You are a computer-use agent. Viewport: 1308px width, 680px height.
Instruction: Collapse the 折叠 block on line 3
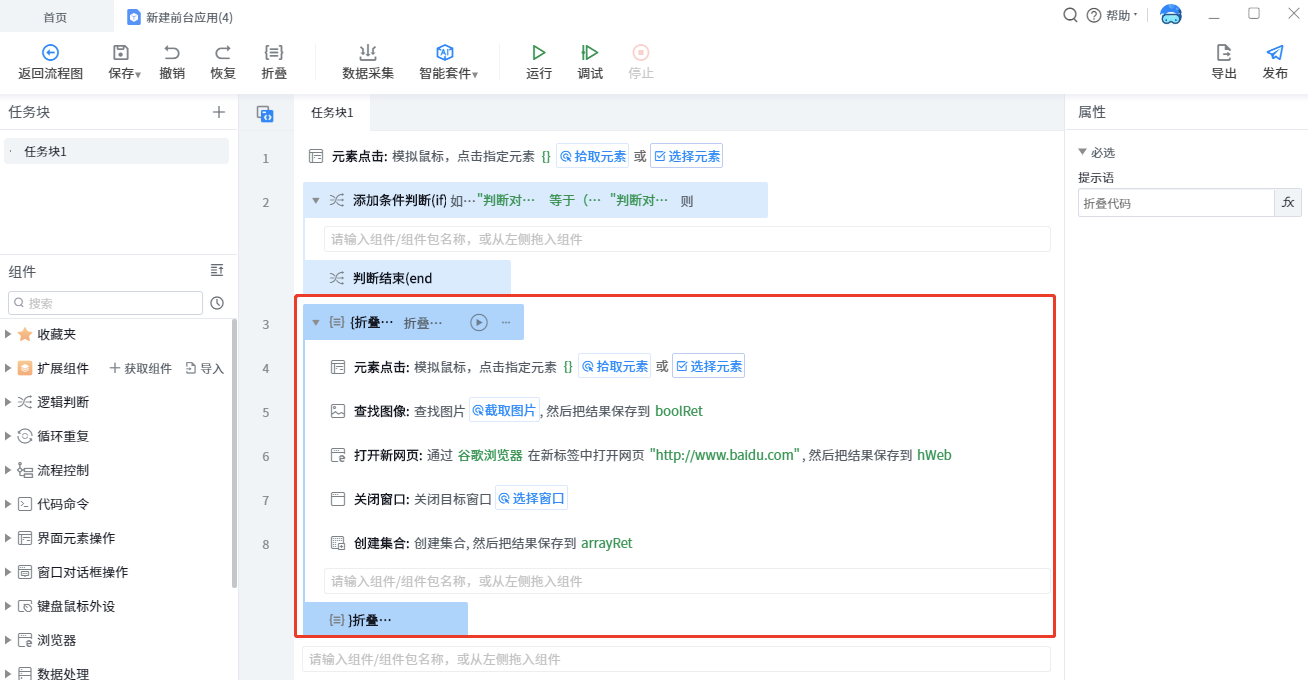tap(316, 322)
